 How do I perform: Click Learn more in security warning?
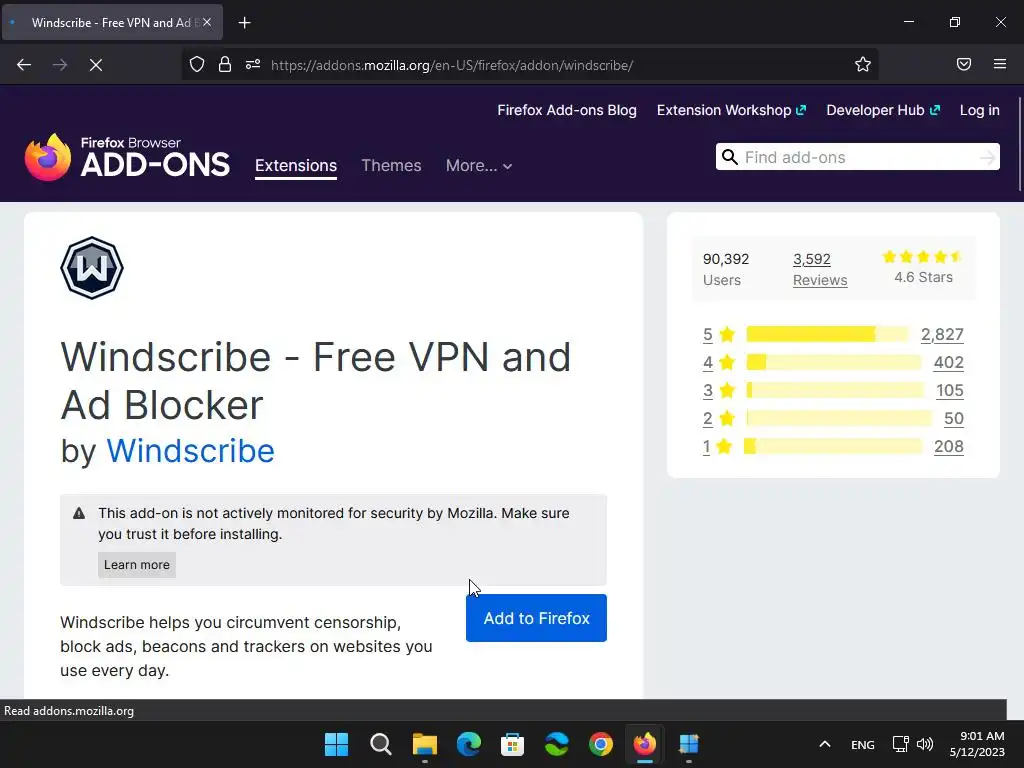[x=136, y=564]
